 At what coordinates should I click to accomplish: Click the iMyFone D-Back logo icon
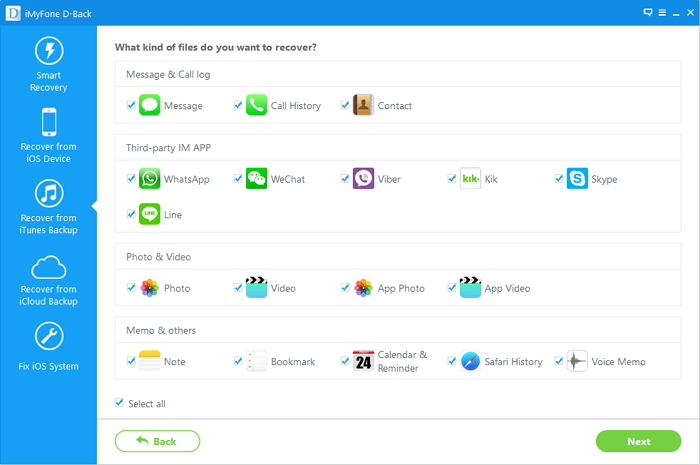pyautogui.click(x=12, y=13)
